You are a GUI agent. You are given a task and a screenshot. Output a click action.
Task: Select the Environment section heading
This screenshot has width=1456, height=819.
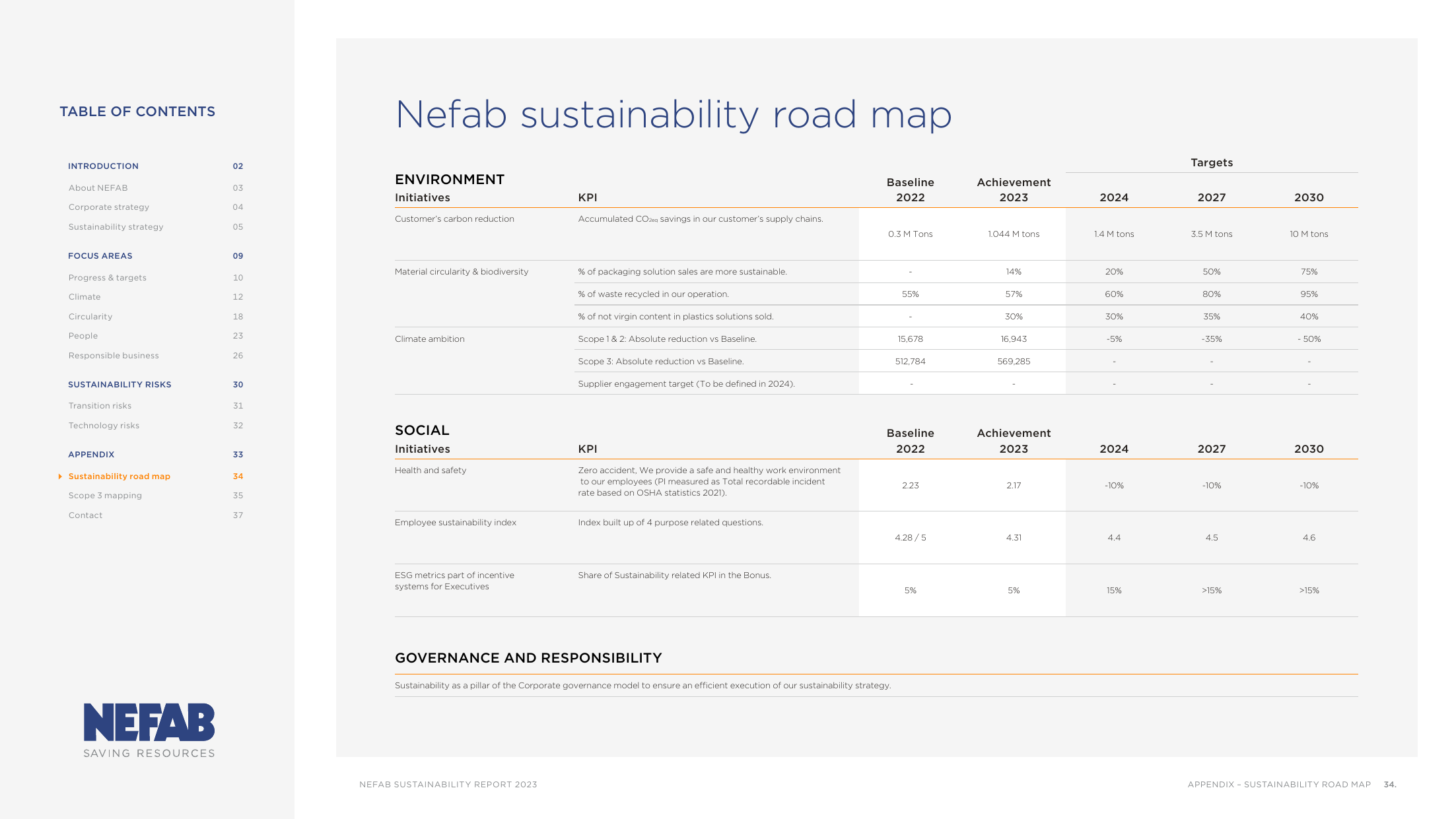[x=450, y=180]
